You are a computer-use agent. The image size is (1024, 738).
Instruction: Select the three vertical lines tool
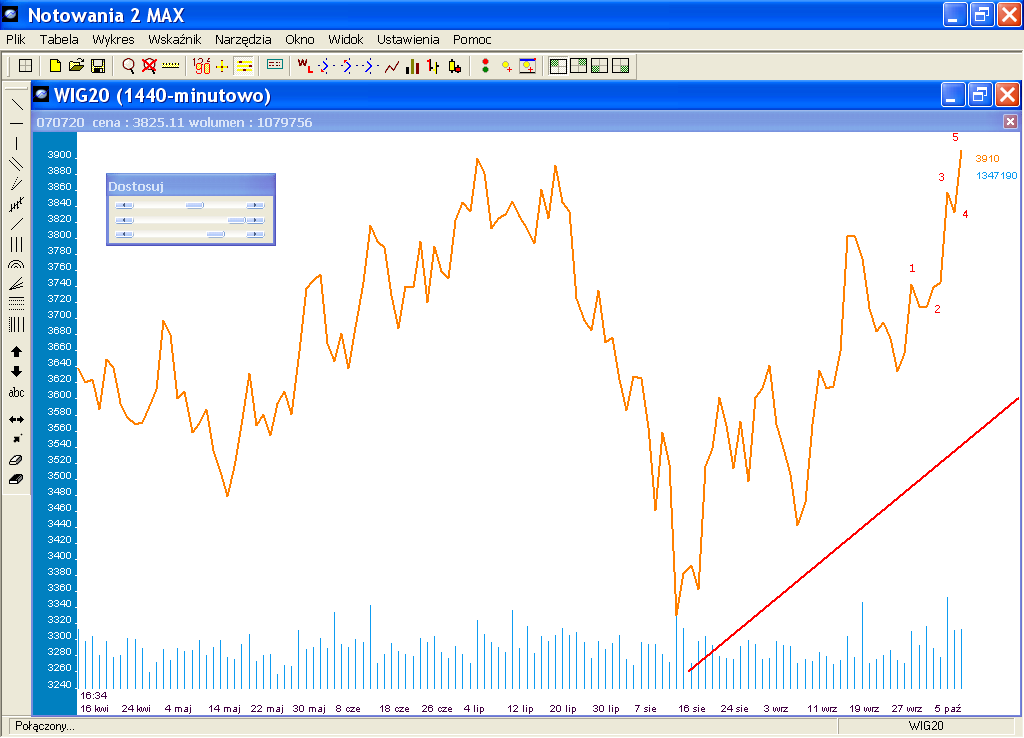(16, 244)
